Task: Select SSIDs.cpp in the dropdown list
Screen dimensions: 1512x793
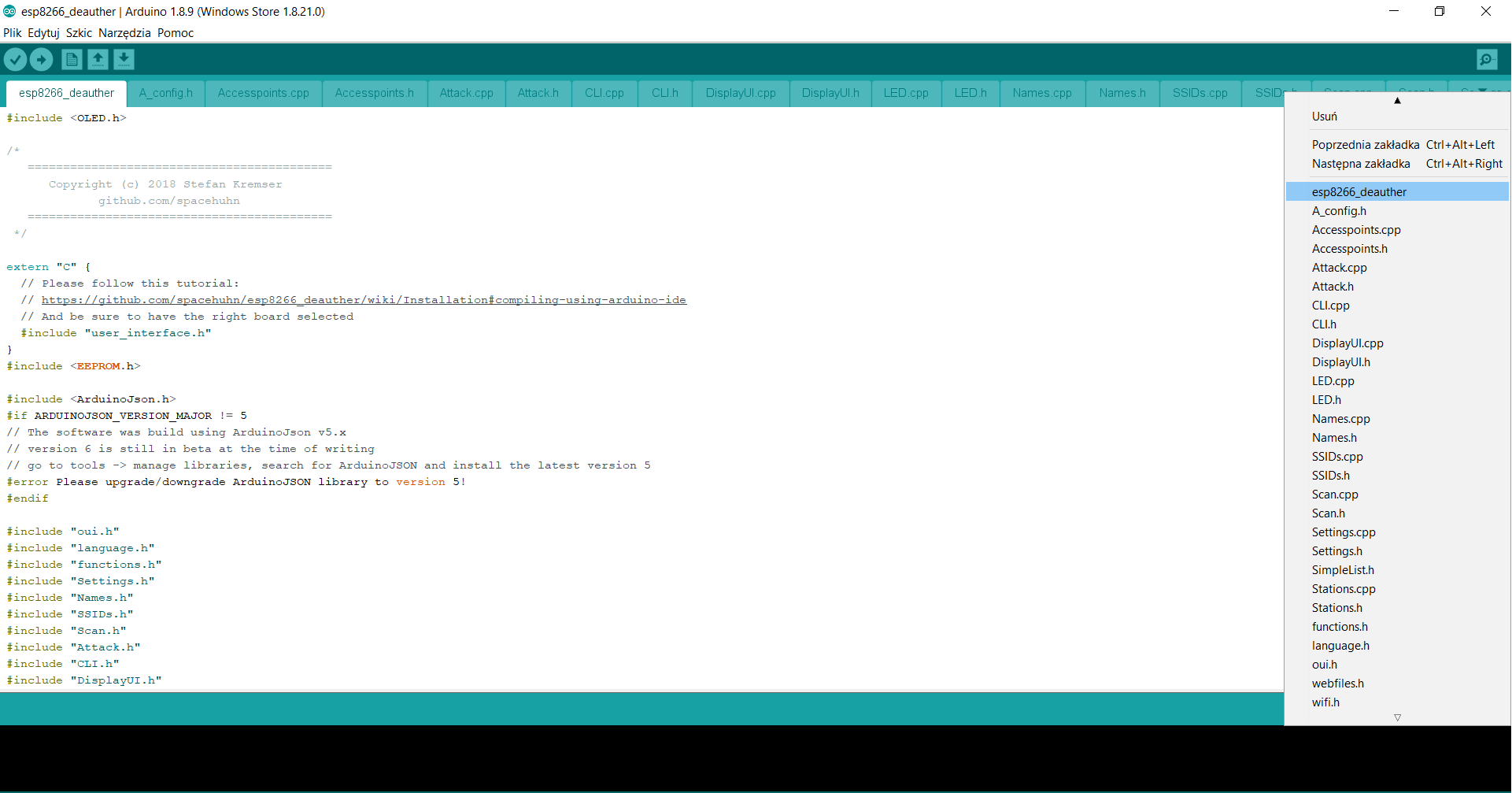Action: pos(1397,457)
